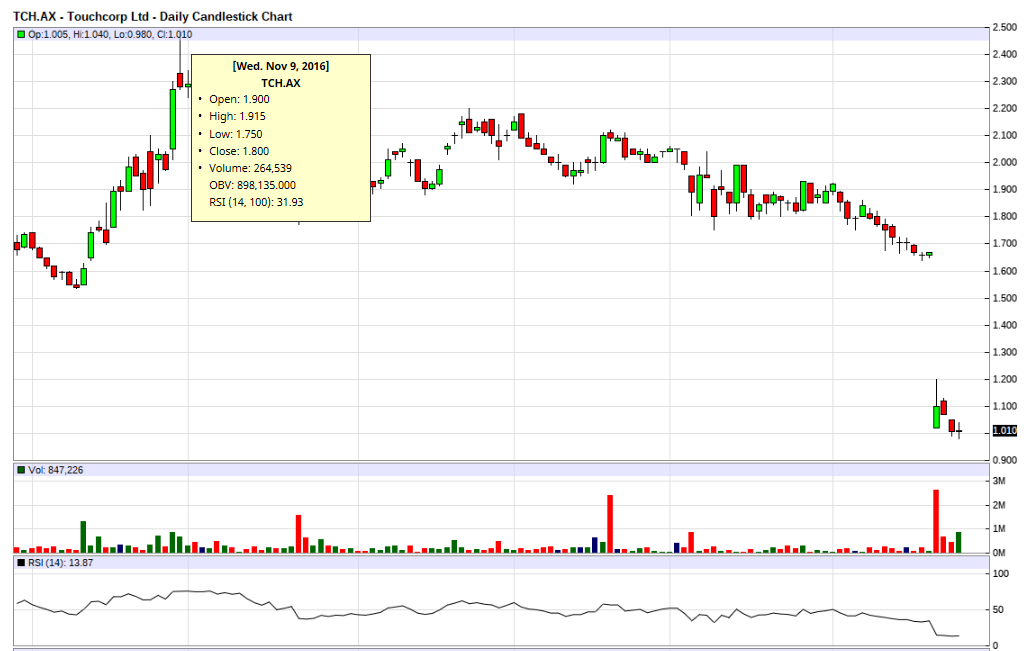This screenshot has height=651, width=1036.
Task: Click the 0.900 price axis label
Action: 1005,460
